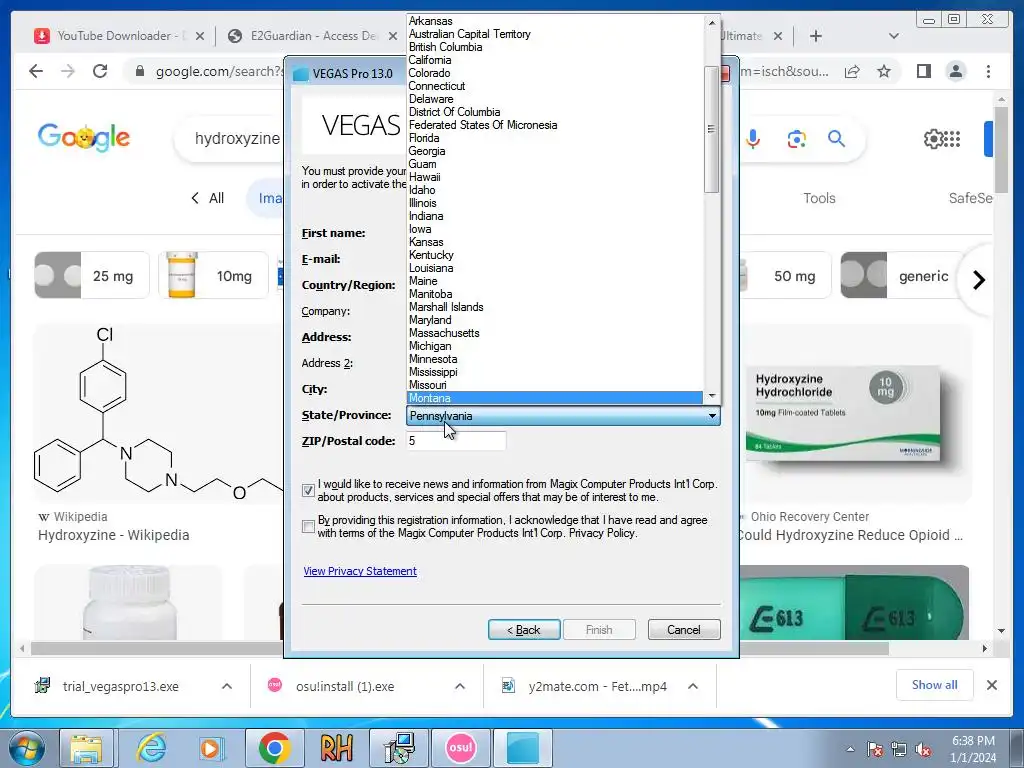
Task: Open View Privacy Statement link
Action: [360, 571]
